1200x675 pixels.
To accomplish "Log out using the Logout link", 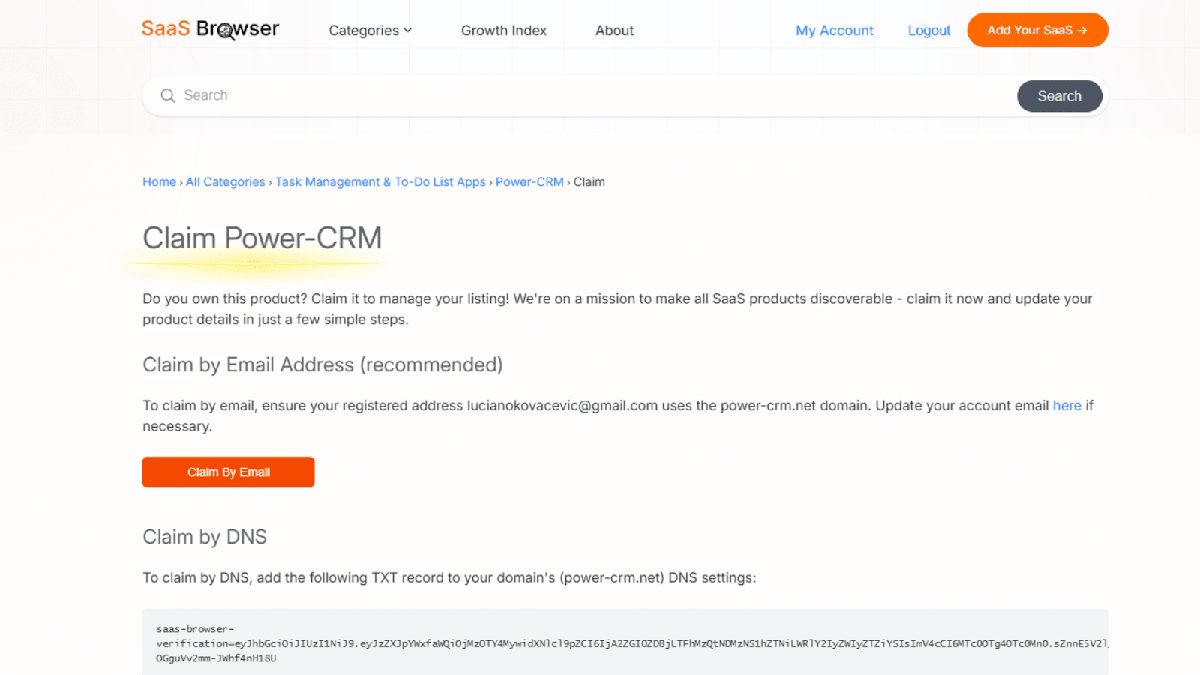I will [x=928, y=30].
